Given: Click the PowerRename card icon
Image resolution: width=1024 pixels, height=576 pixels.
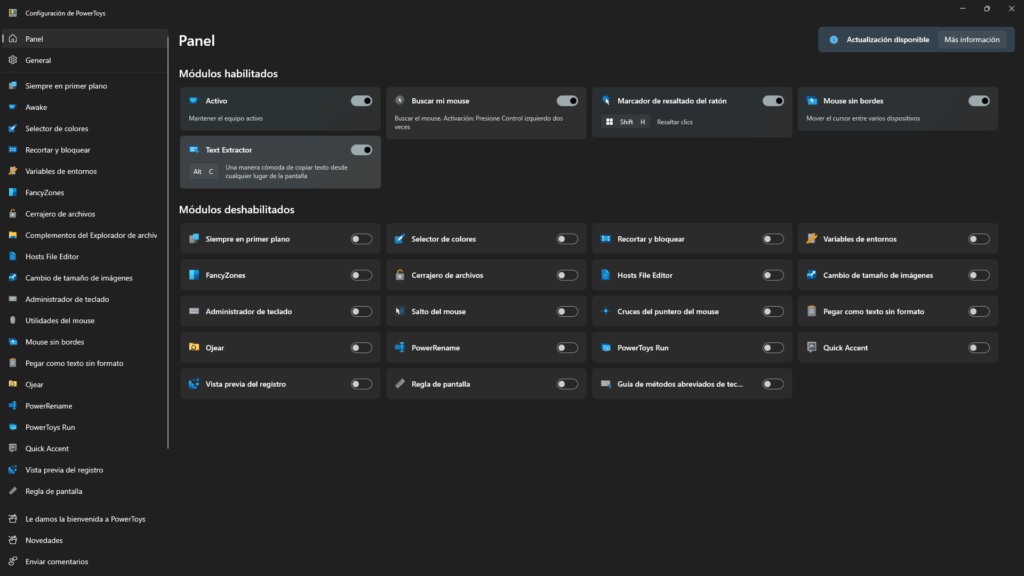Looking at the screenshot, I should click(400, 347).
